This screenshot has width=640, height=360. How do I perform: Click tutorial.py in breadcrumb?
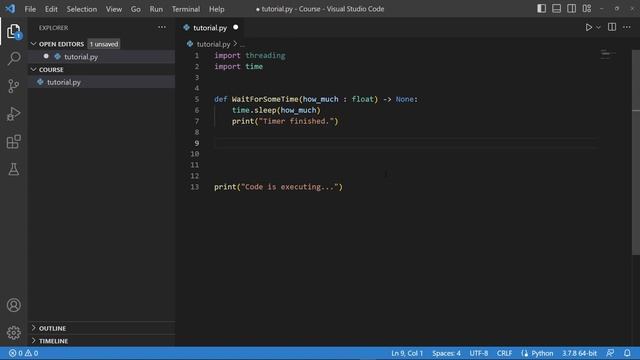point(213,44)
